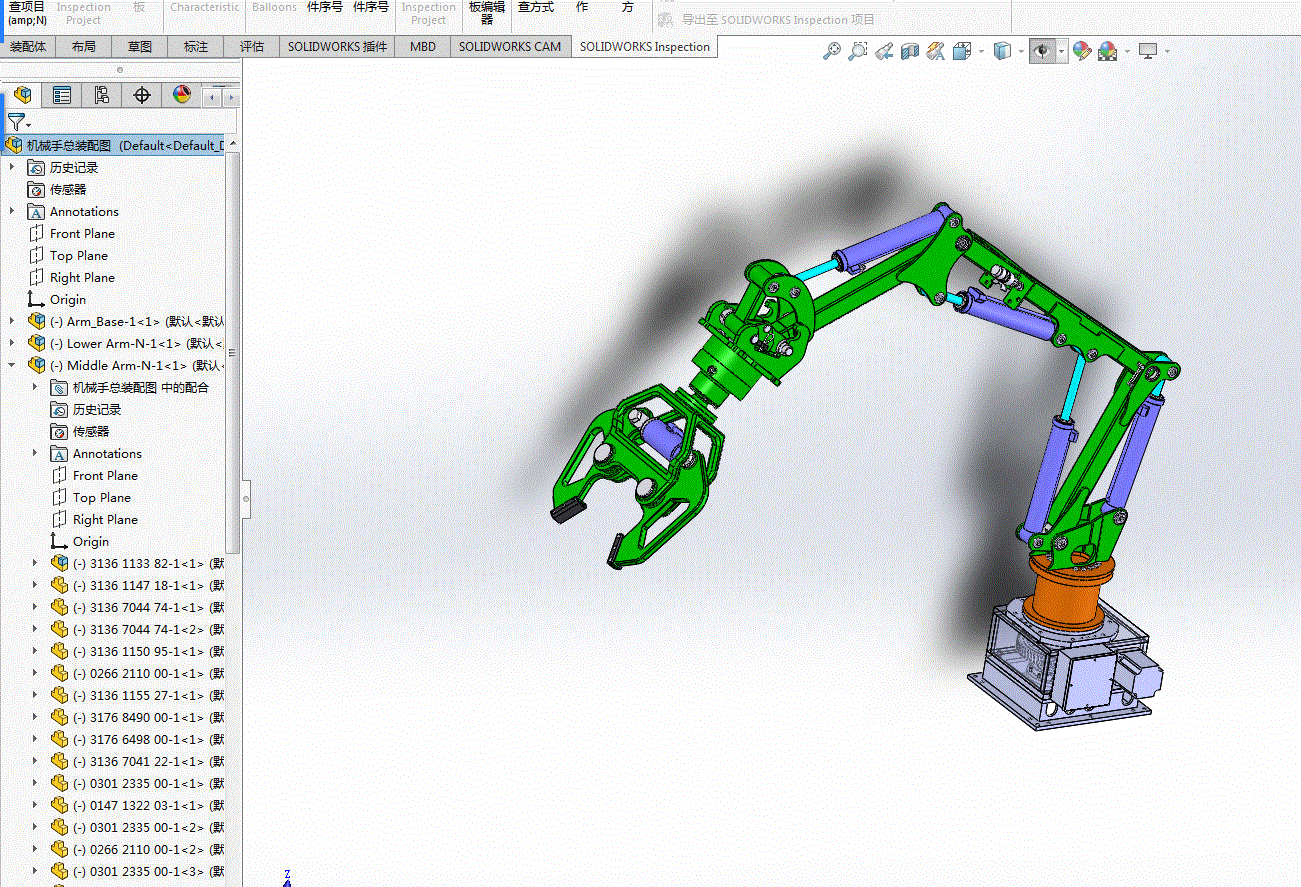Expand the Arm_Base-1 component node
1301x887 pixels.
tap(12, 321)
